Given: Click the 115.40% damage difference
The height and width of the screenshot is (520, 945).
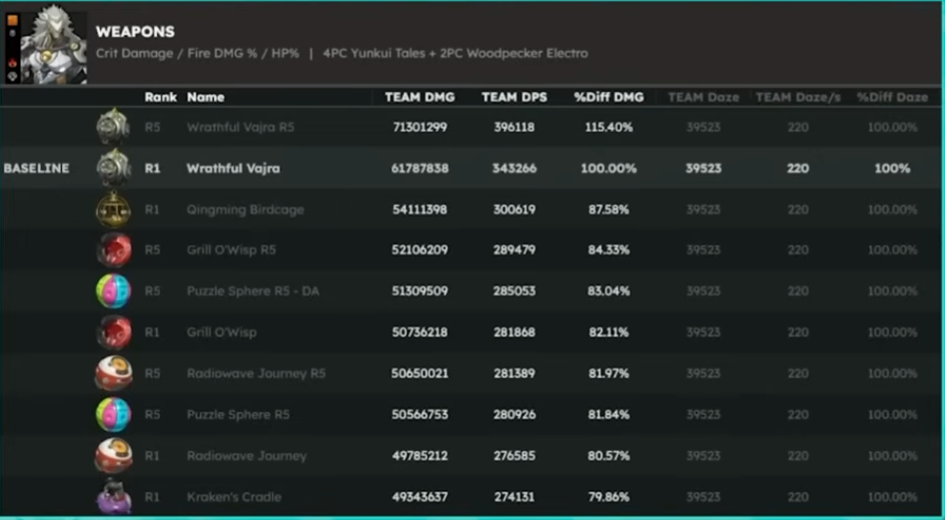Looking at the screenshot, I should (x=609, y=127).
